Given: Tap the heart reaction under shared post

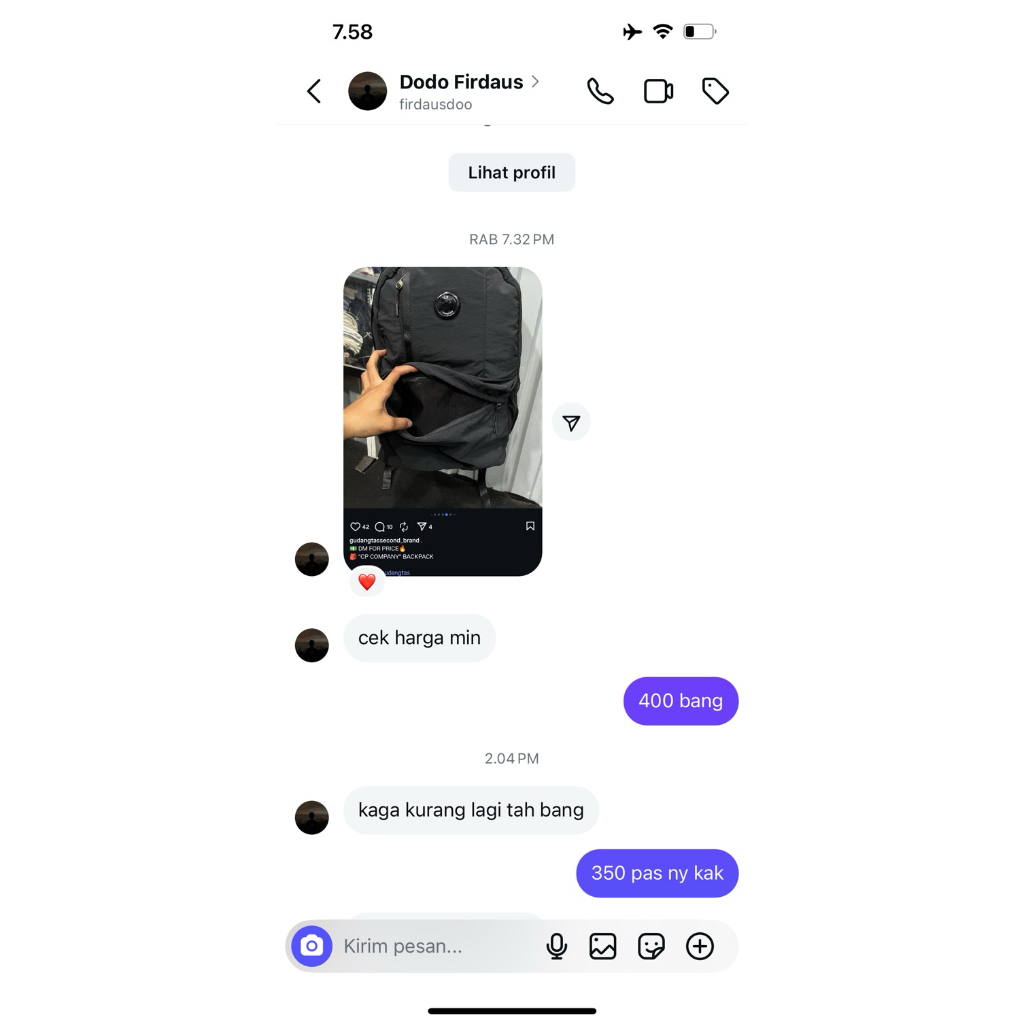Looking at the screenshot, I should pyautogui.click(x=367, y=582).
